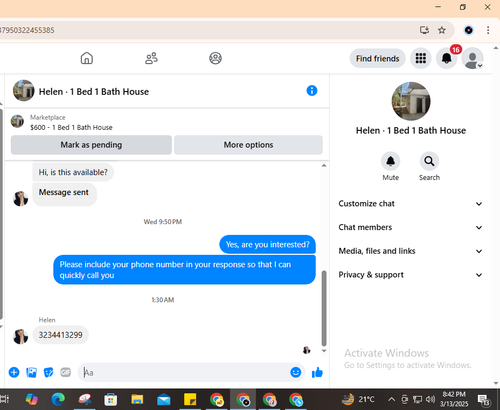Open browser extension icon in toolbar

click(x=469, y=30)
